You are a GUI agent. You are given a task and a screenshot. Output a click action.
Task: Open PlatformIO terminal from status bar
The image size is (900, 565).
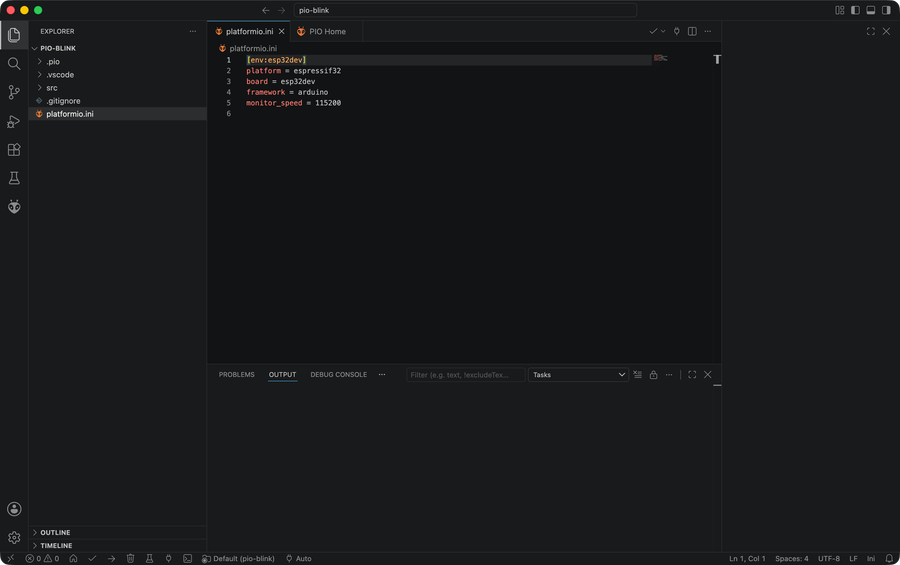[187, 559]
